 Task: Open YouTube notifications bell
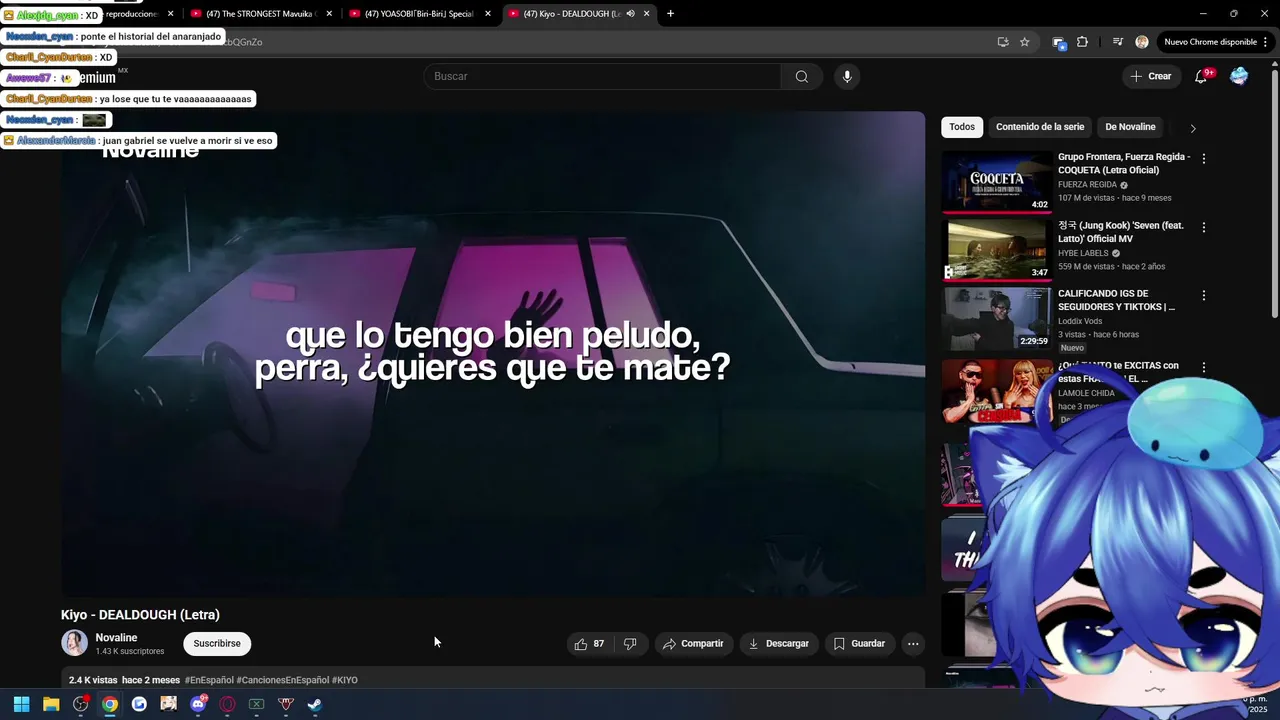coord(1202,77)
